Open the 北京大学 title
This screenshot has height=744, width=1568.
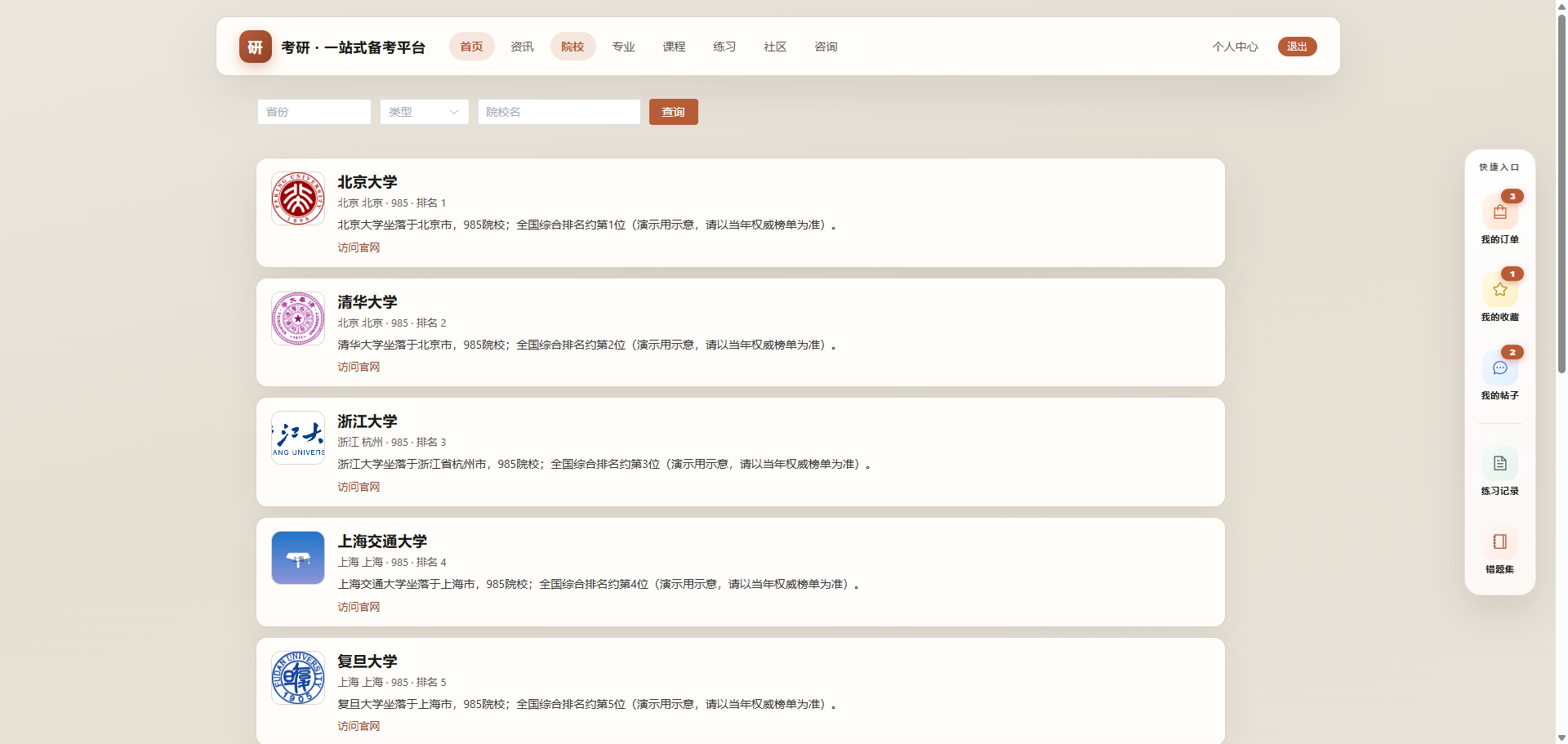pos(367,182)
